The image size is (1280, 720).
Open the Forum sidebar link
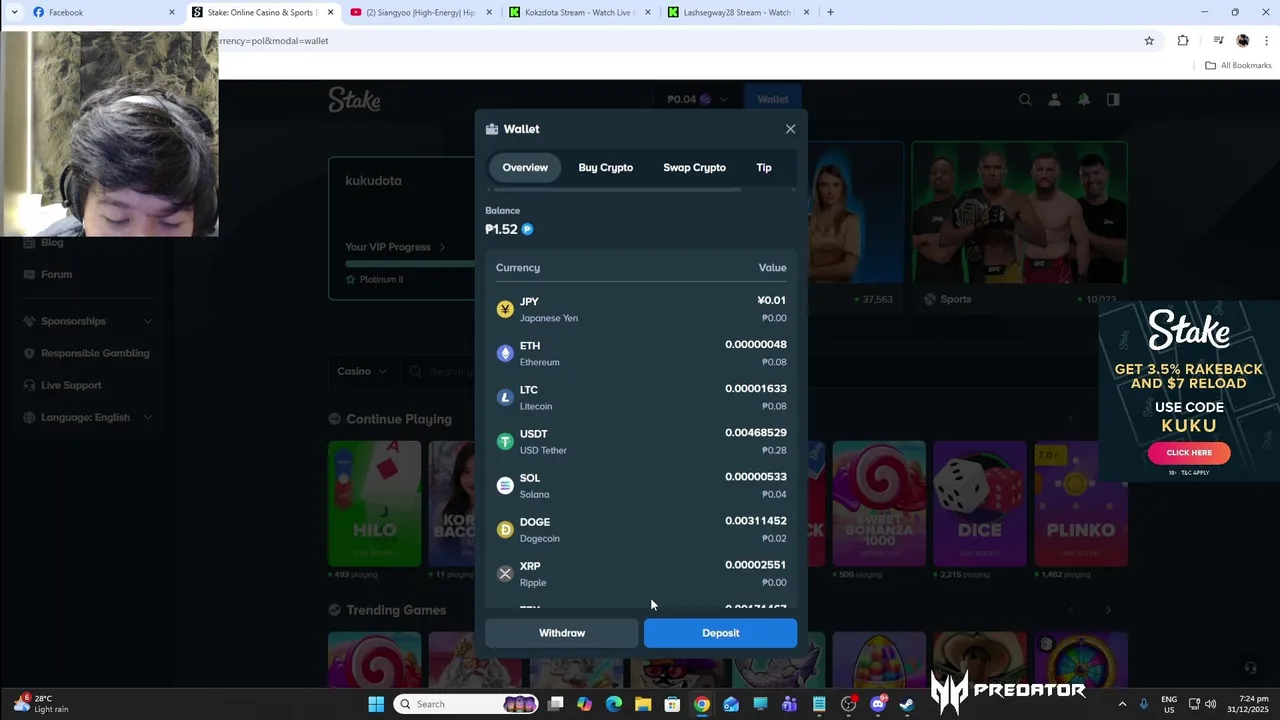[56, 274]
